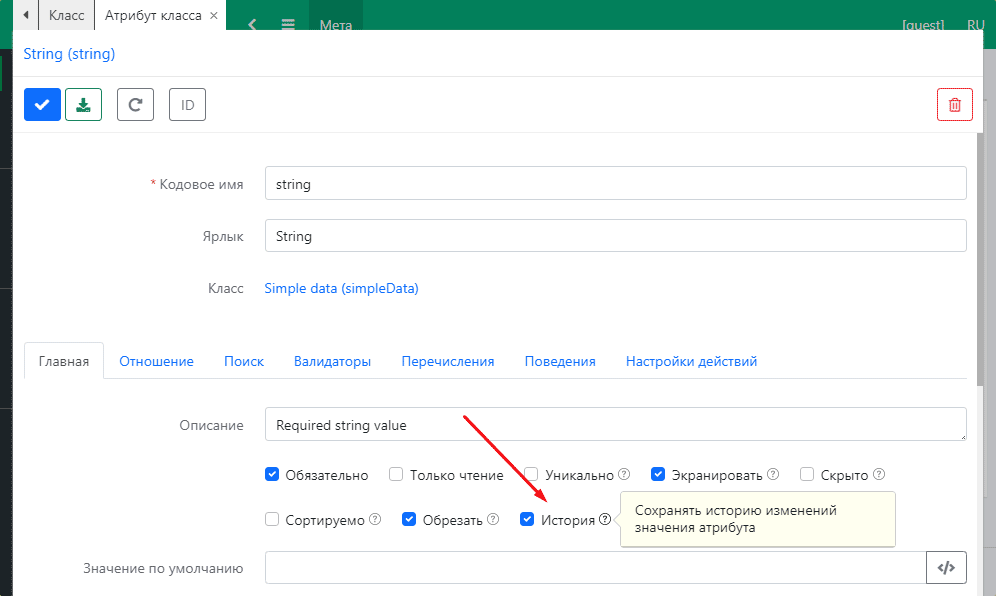
Task: Uncheck the Обязательно checkbox
Action: (x=272, y=474)
